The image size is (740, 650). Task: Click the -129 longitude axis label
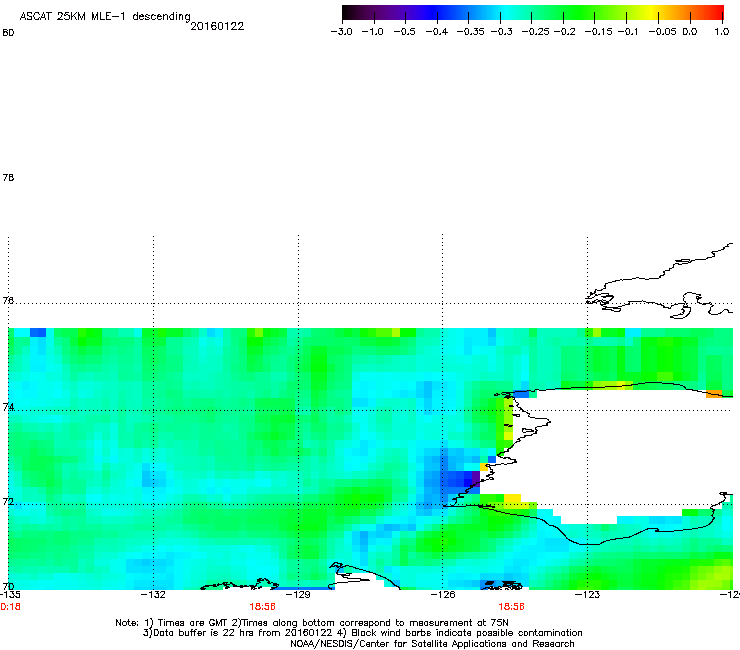pyautogui.click(x=298, y=594)
